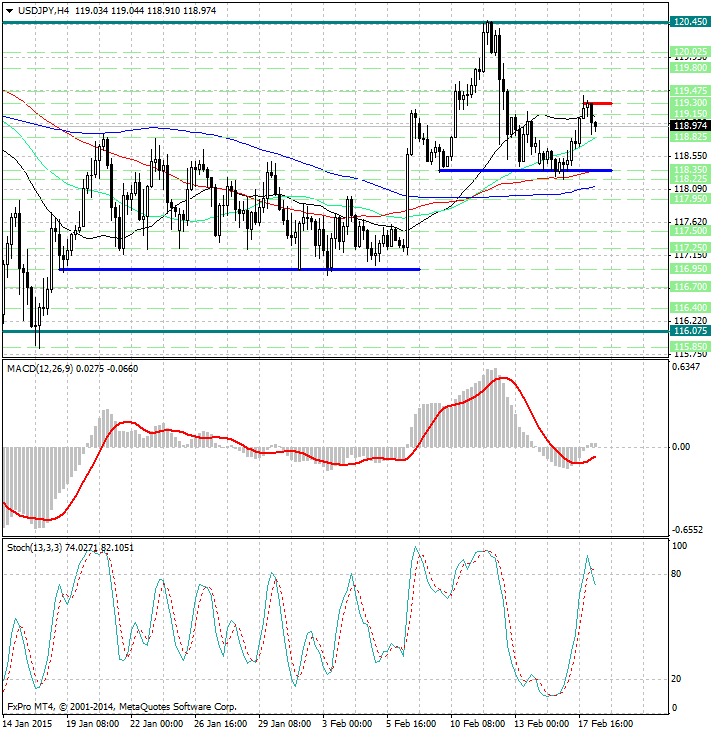Select the short blue support line near 118.350

pyautogui.click(x=526, y=170)
